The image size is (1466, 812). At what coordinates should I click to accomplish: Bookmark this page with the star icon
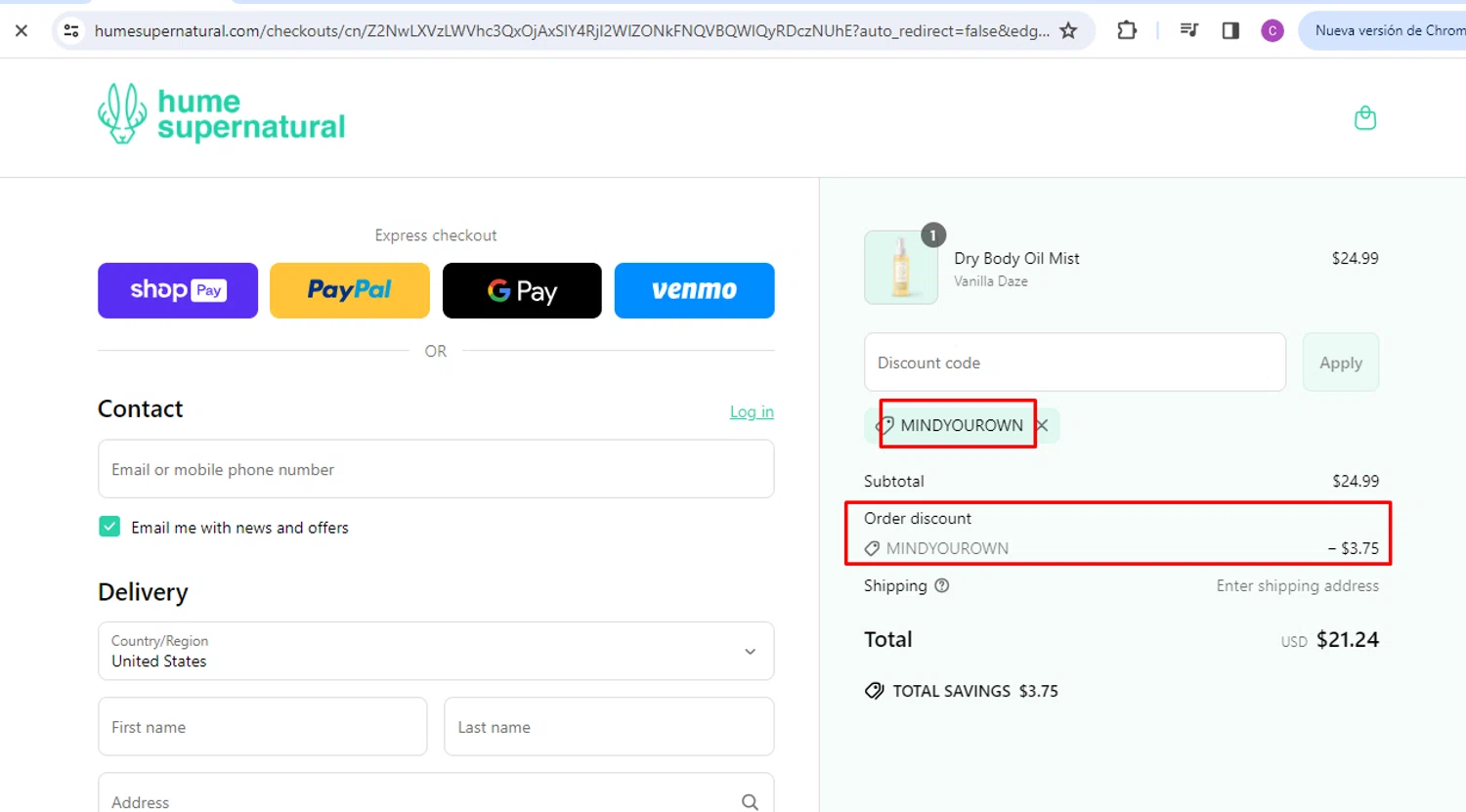pos(1068,30)
